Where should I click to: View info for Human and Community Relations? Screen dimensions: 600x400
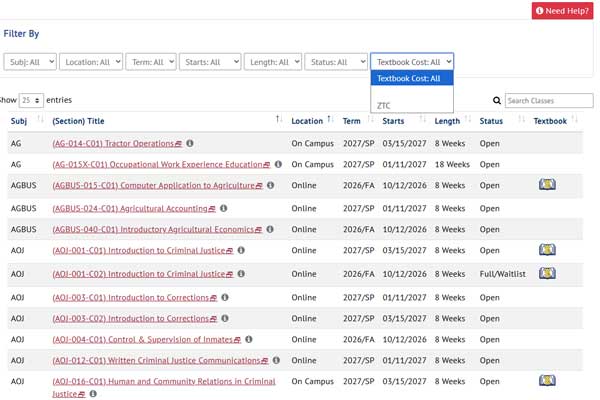(93, 394)
